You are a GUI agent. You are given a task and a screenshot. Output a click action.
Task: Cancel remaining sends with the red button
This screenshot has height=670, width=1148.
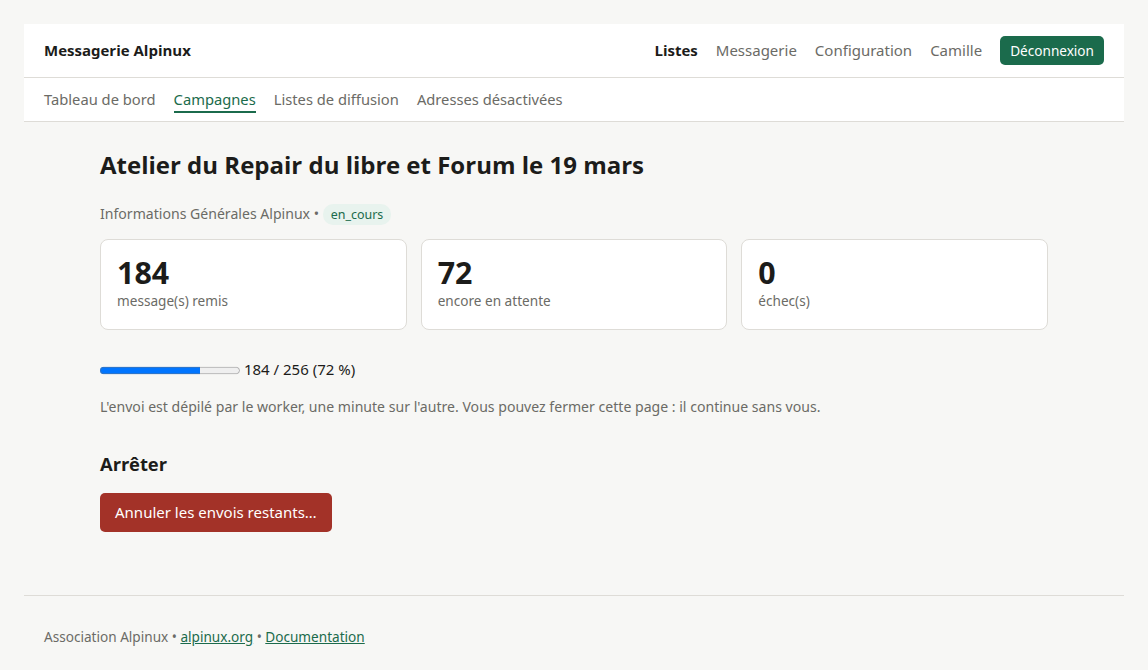point(216,513)
